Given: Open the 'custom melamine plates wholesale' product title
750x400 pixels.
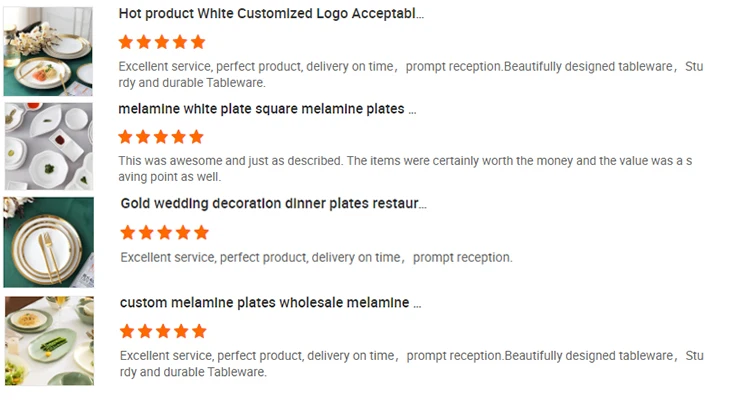Looking at the screenshot, I should click(x=271, y=302).
